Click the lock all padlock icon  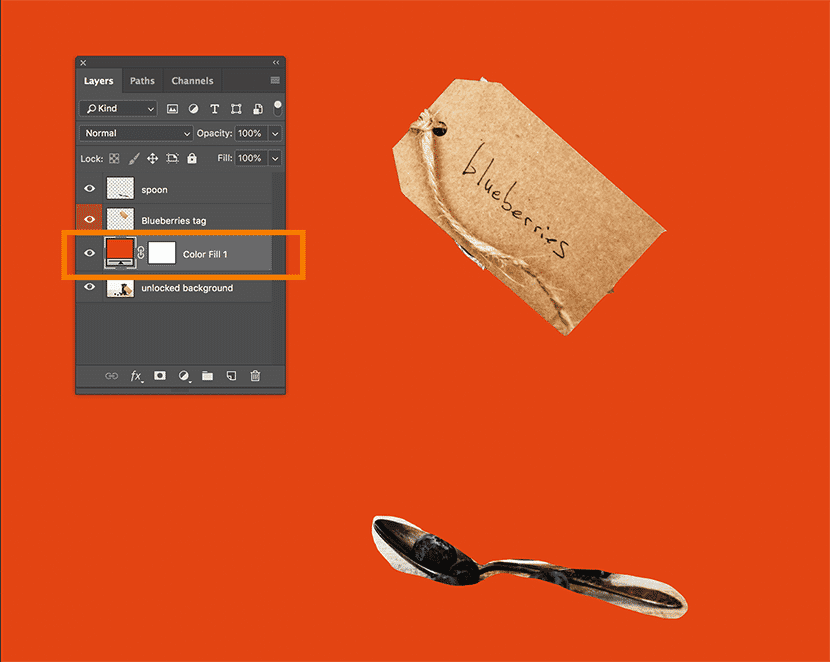tap(192, 159)
